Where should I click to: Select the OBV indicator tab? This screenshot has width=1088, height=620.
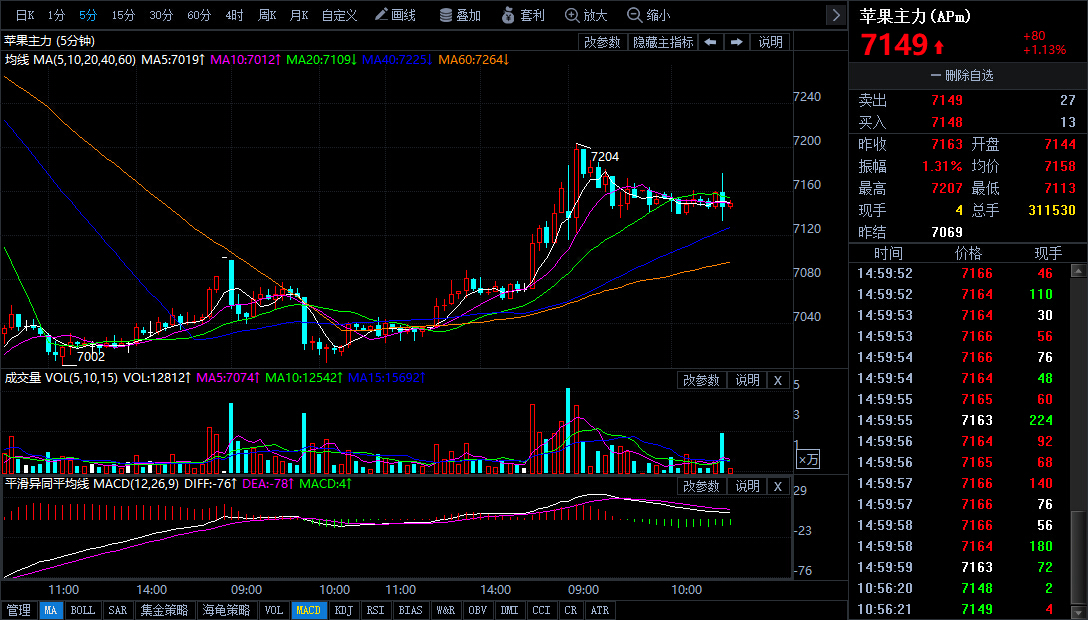477,610
